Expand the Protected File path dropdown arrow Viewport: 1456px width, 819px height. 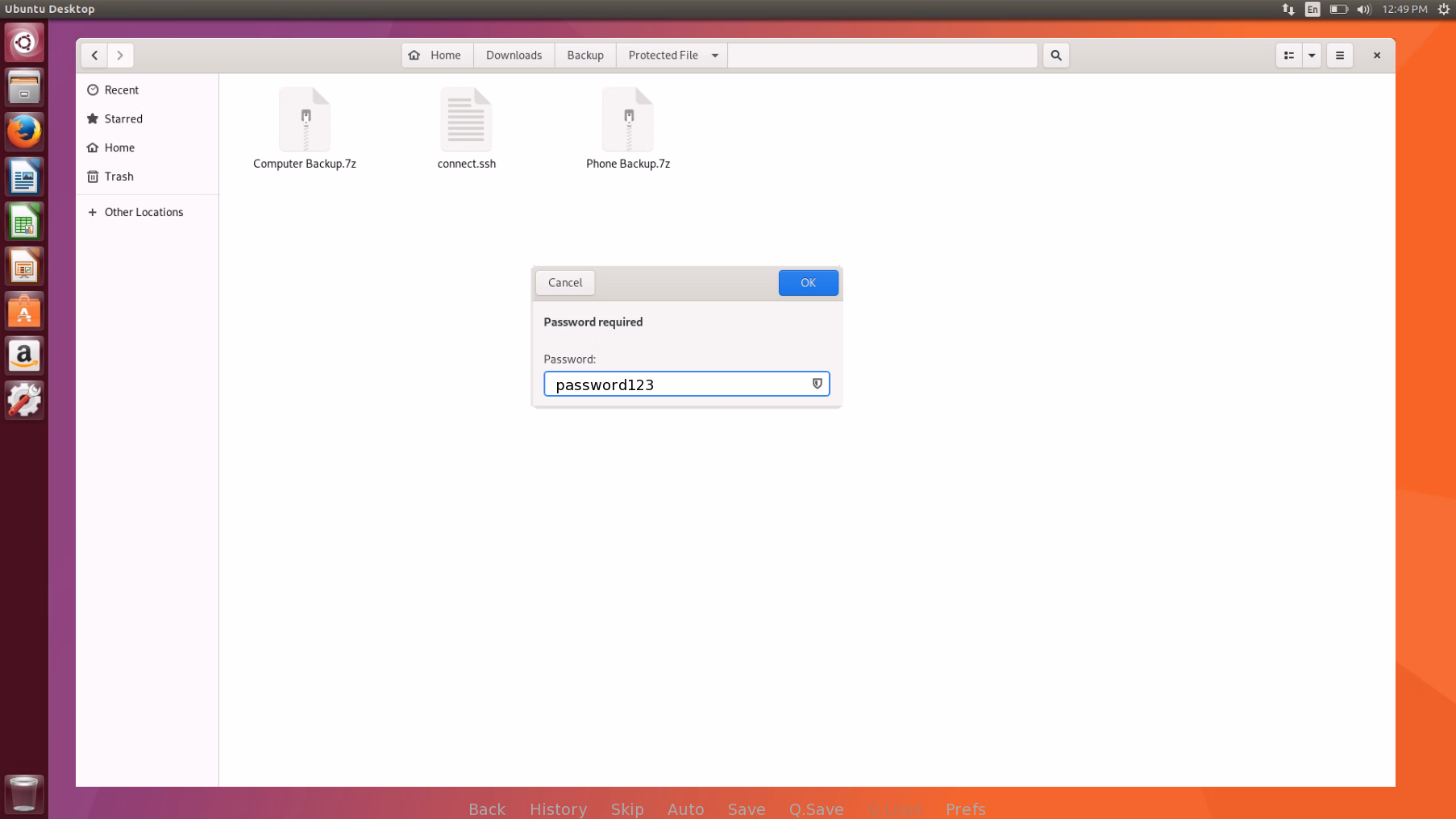[x=714, y=56]
